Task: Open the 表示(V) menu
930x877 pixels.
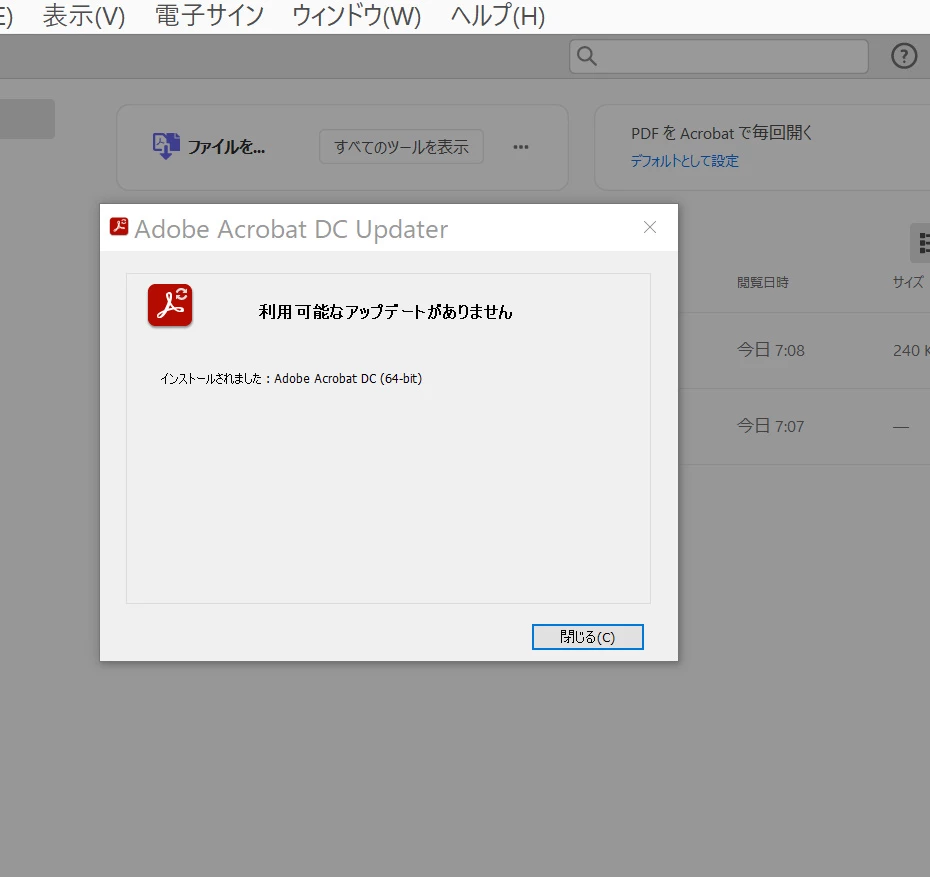Action: click(x=84, y=16)
